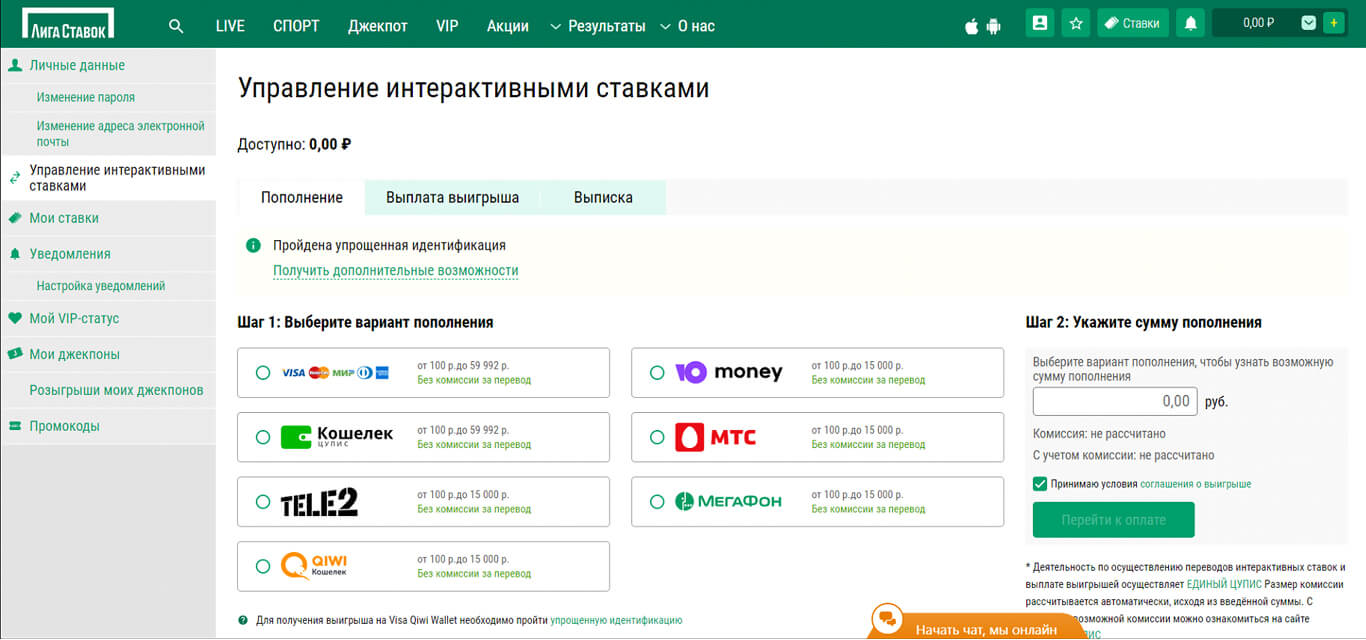1366x640 pixels.
Task: Click the Android app download icon
Action: click(x=993, y=26)
